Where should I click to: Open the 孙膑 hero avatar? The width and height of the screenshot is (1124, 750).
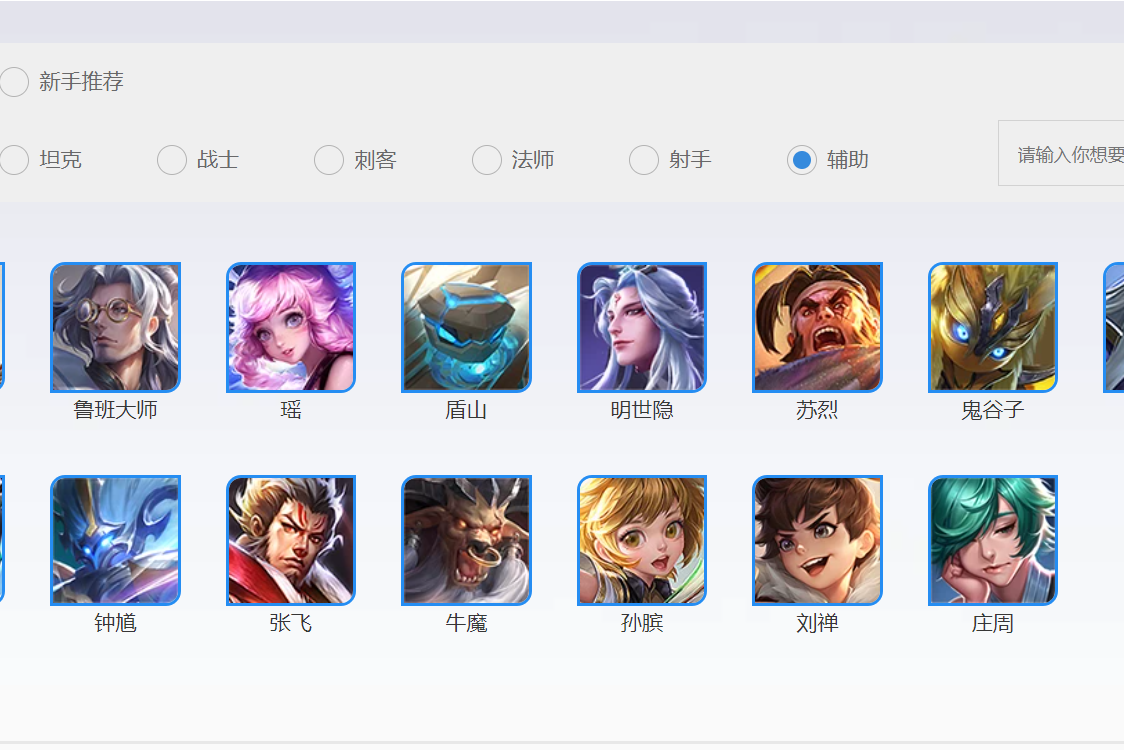(x=642, y=541)
